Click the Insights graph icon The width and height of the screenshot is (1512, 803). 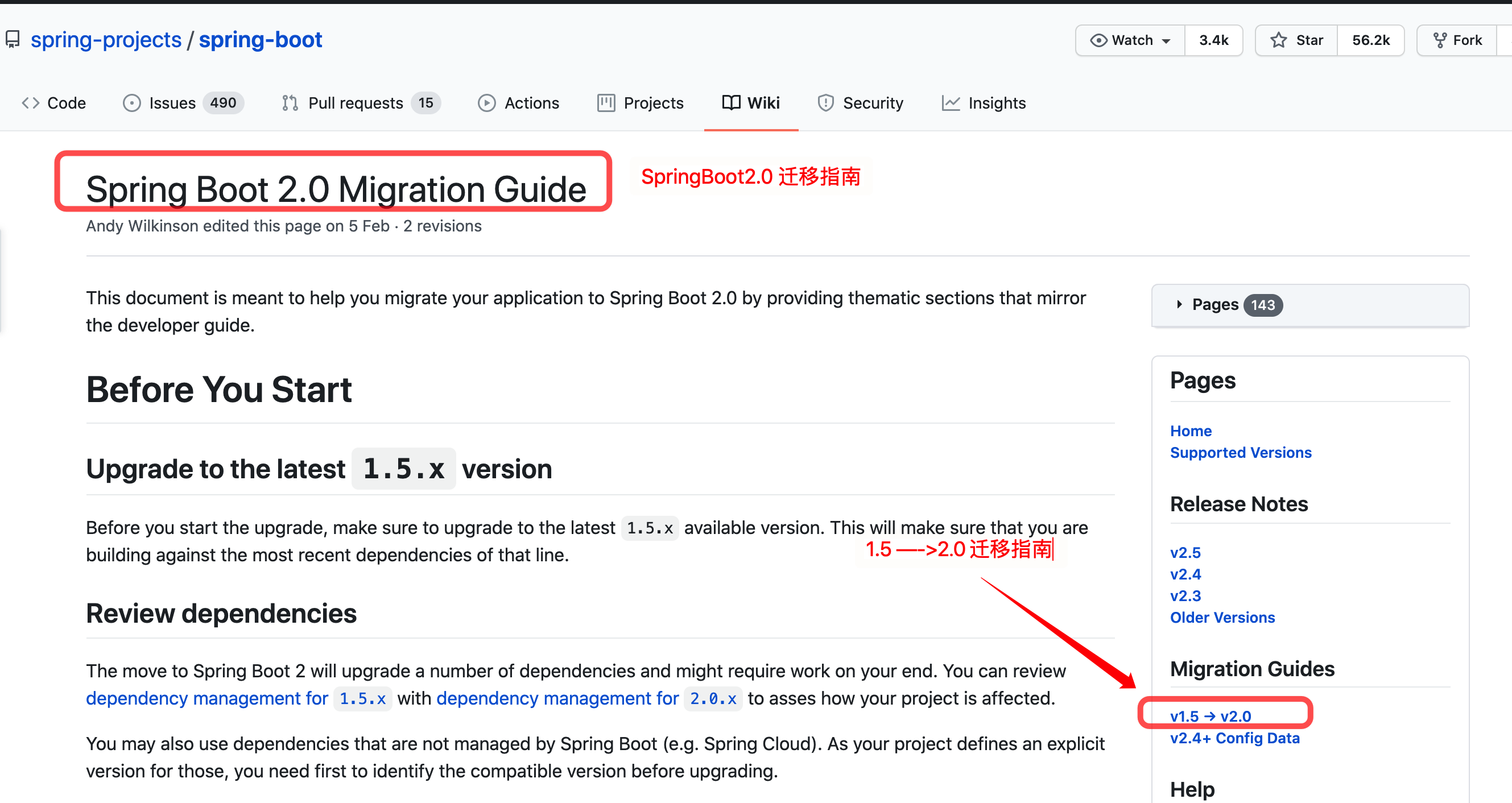[951, 104]
